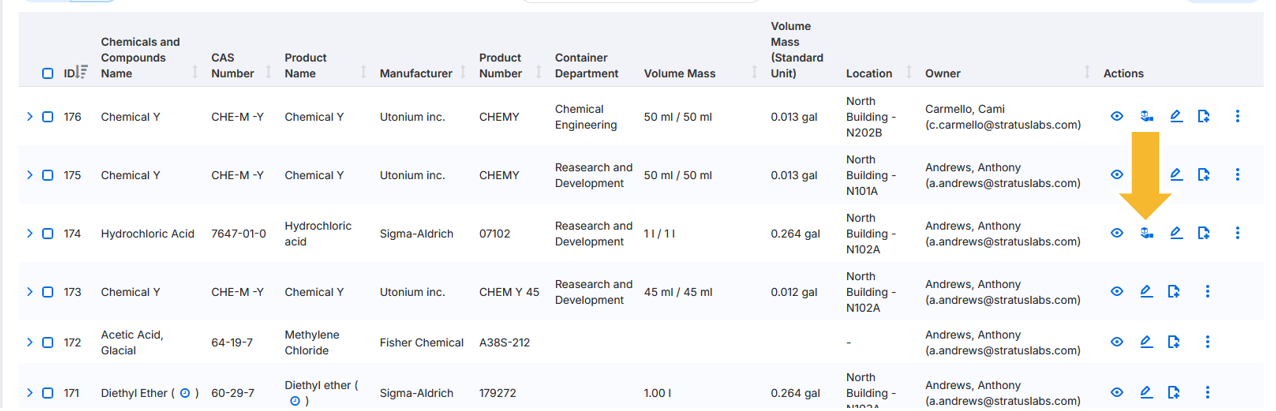Click the Fisher Chemical manufacturer cell
Image resolution: width=1276 pixels, height=411 pixels.
point(422,342)
